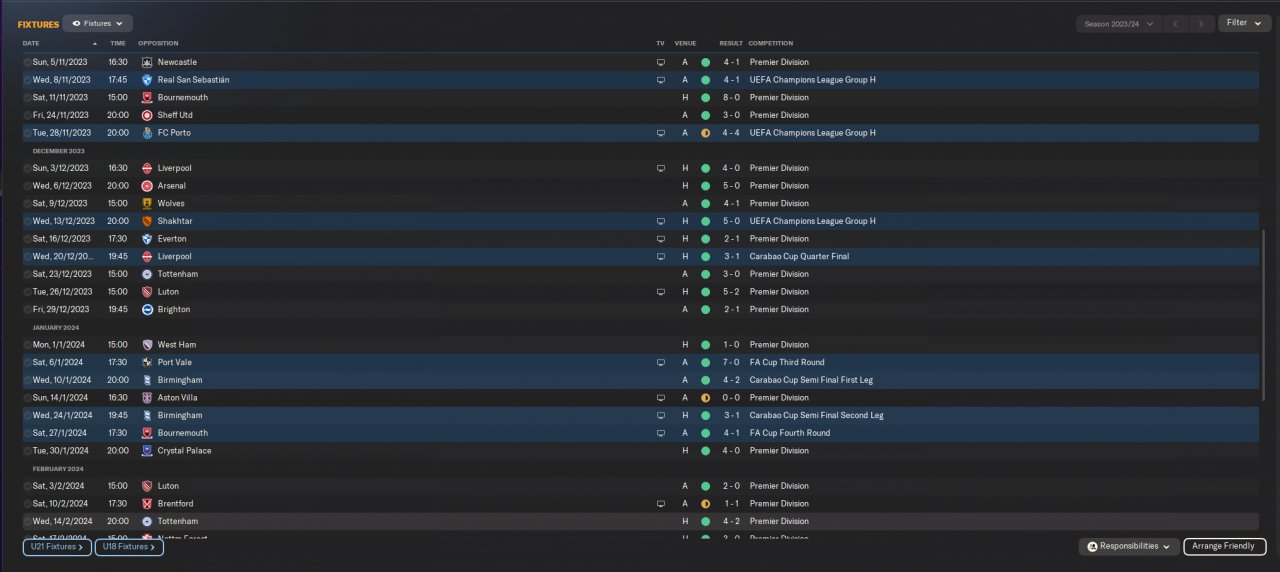Click the orange draw indicator for Aston Villa
The height and width of the screenshot is (572, 1280).
click(705, 398)
